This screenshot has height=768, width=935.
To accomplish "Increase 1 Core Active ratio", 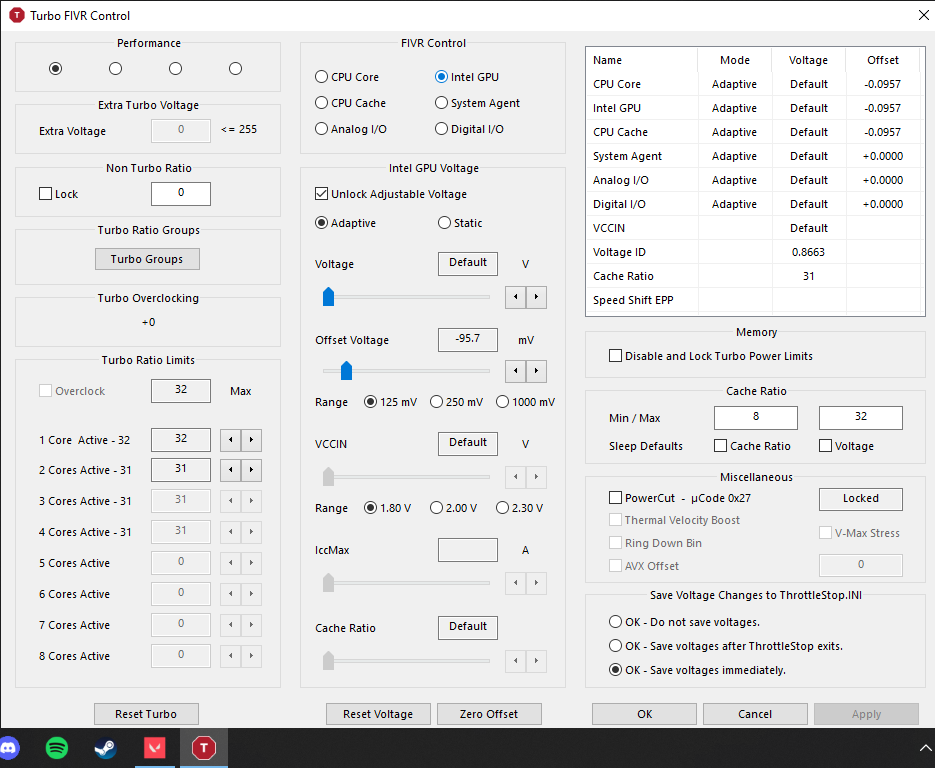I will pyautogui.click(x=251, y=440).
